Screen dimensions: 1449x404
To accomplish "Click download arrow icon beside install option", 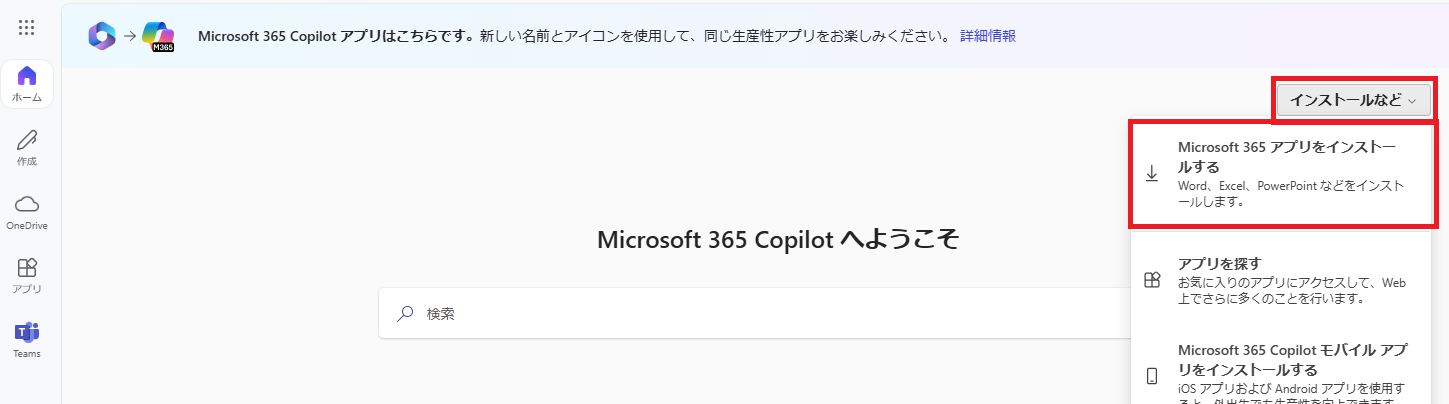I will [x=1152, y=174].
